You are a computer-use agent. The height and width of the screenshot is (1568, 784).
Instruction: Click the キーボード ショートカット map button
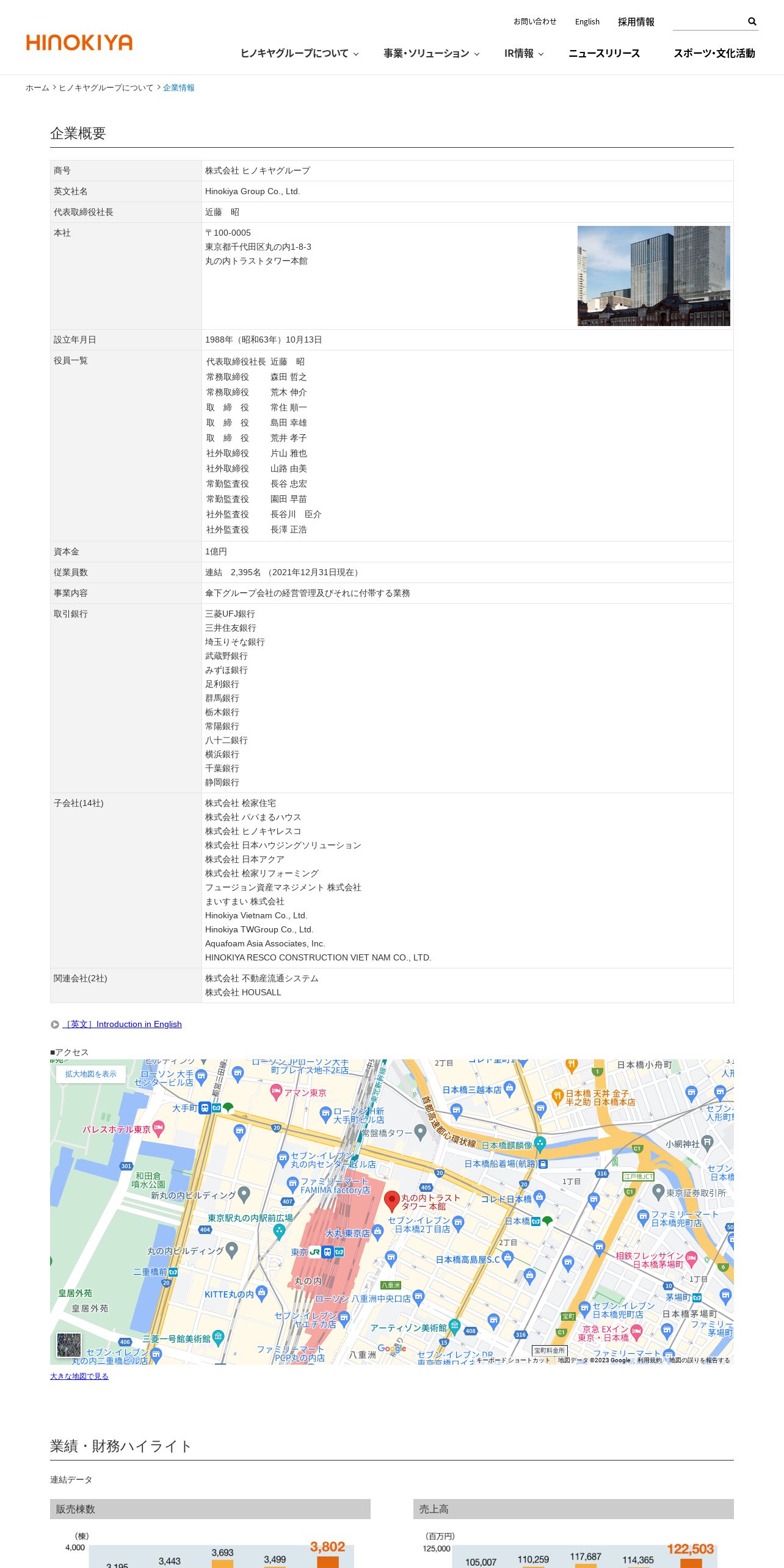[x=514, y=1360]
